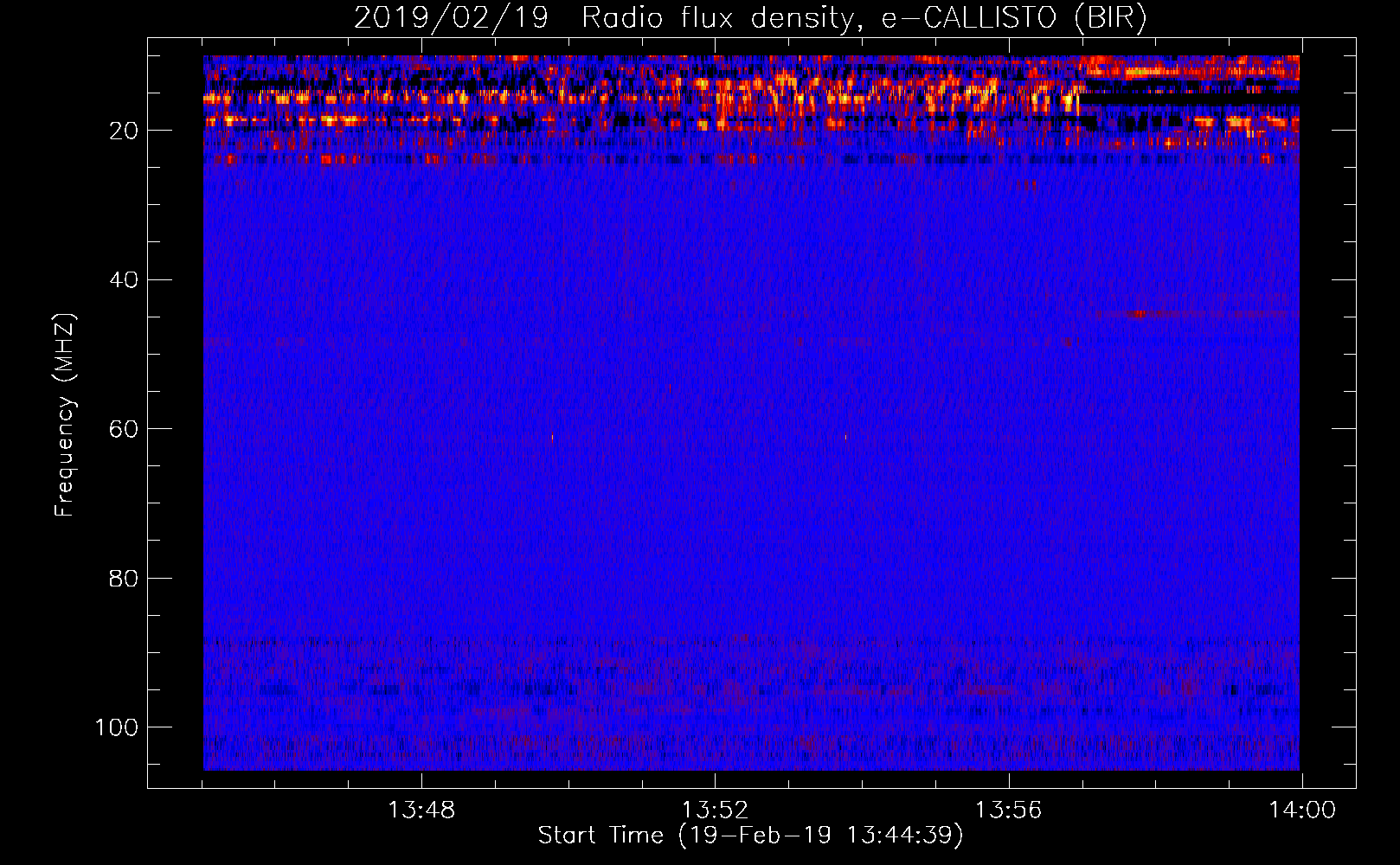The image size is (1400, 865).
Task: Click the 80 frequency tick label
Action: [124, 579]
